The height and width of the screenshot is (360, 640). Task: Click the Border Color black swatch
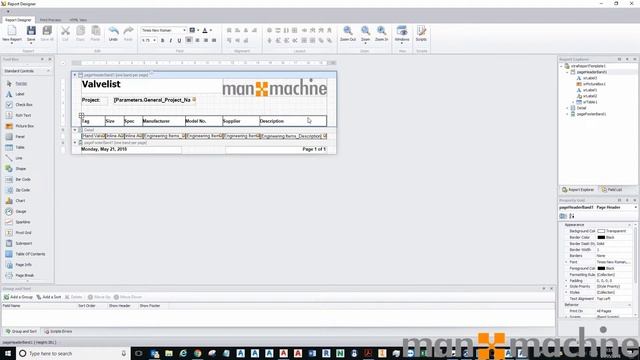click(601, 237)
